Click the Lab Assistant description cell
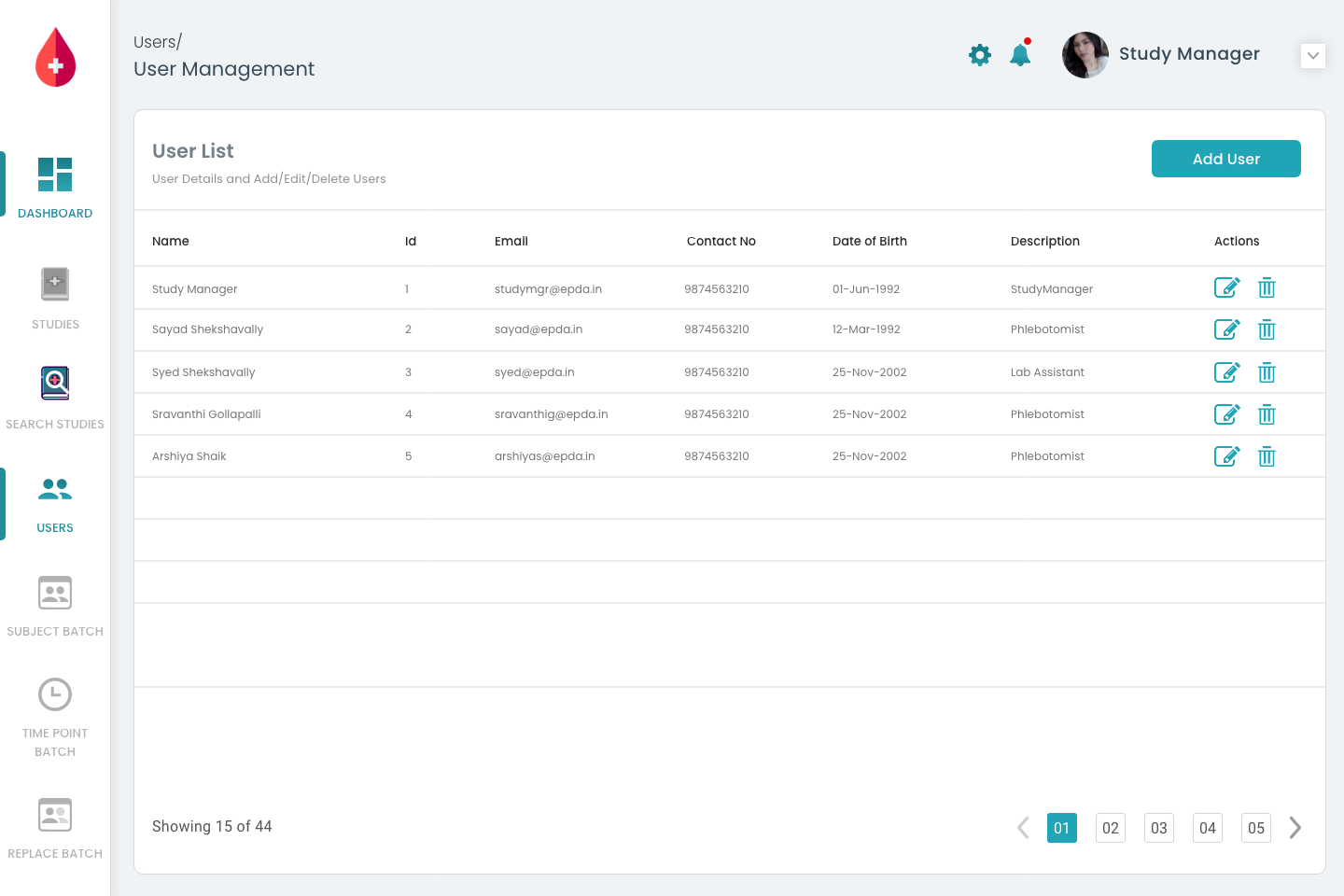The width and height of the screenshot is (1344, 896). (1047, 372)
